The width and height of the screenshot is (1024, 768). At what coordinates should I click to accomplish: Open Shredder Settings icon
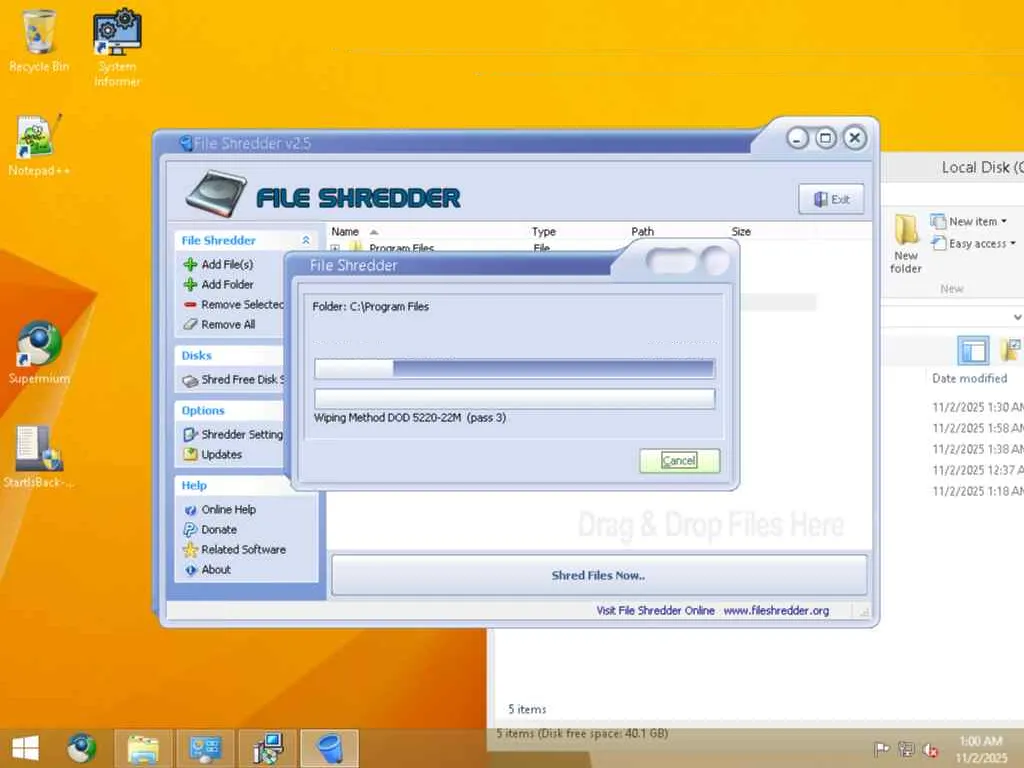tap(191, 434)
